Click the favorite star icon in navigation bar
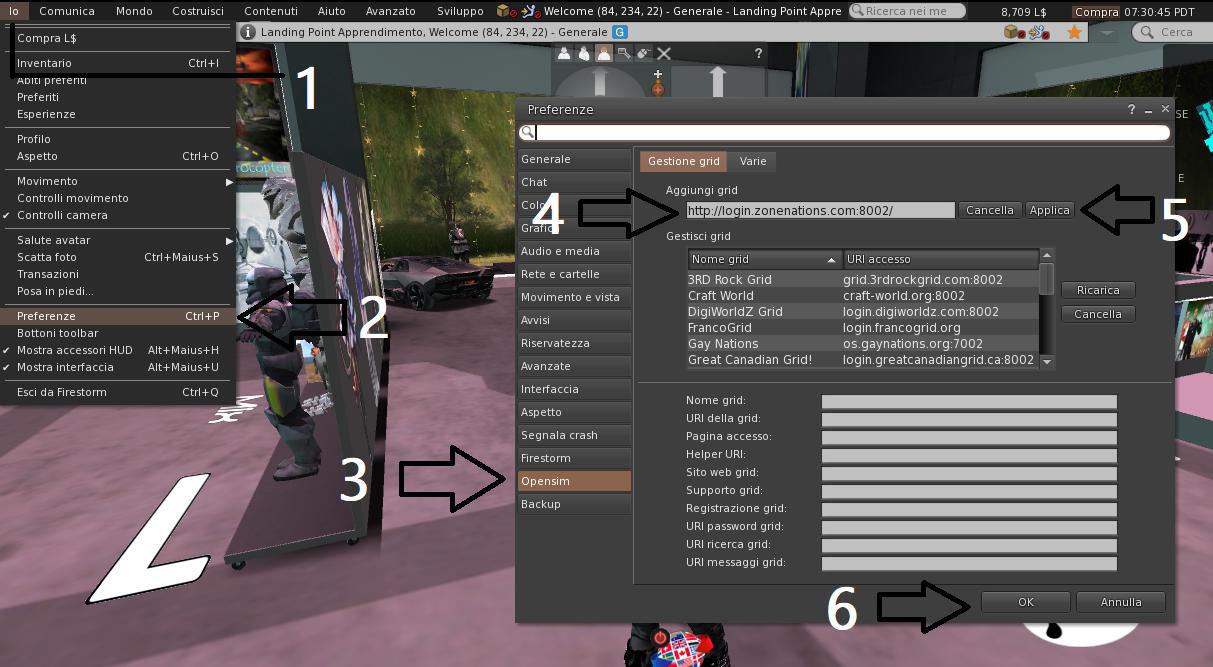1213x667 pixels. (x=1074, y=32)
